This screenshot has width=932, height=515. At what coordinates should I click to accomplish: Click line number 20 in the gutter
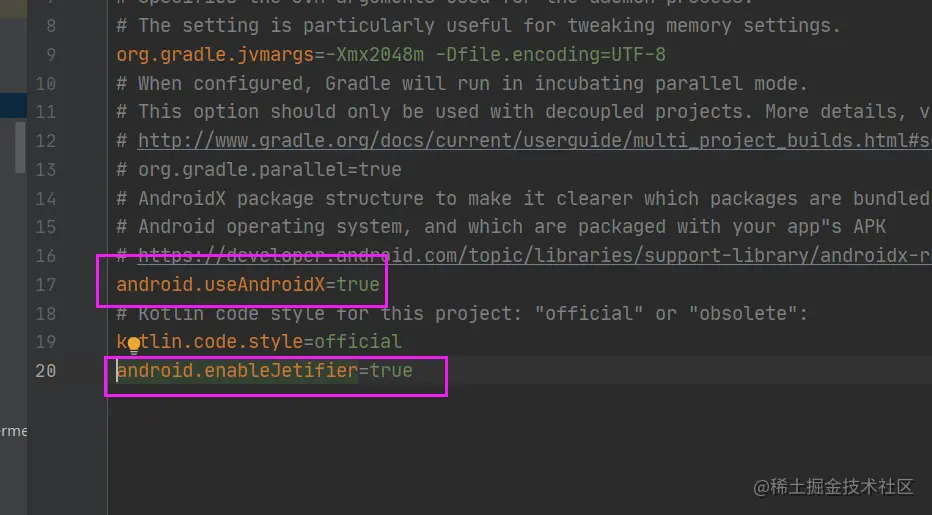(45, 371)
